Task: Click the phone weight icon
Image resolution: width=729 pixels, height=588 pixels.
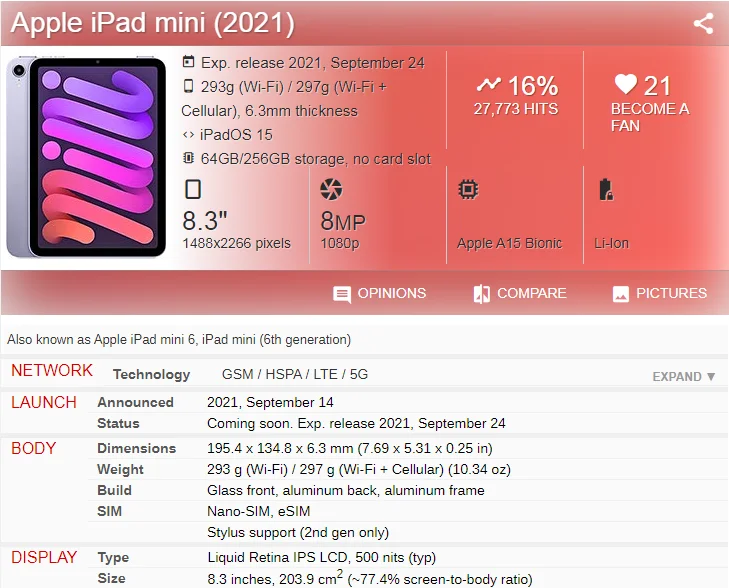Action: point(188,86)
